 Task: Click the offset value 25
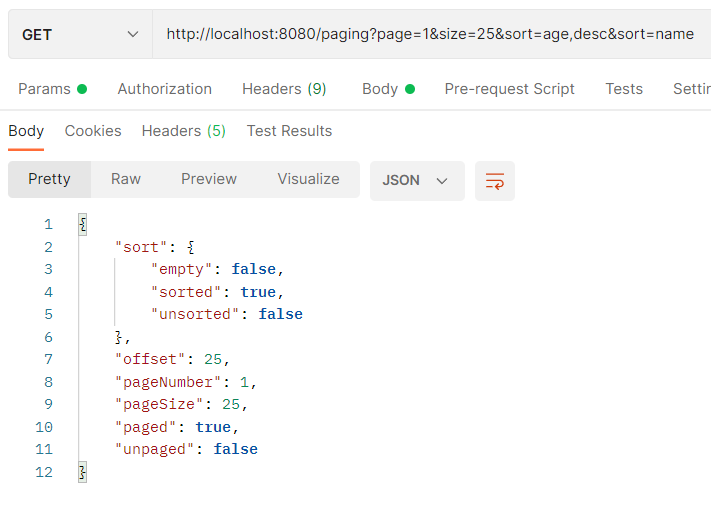click(x=213, y=360)
